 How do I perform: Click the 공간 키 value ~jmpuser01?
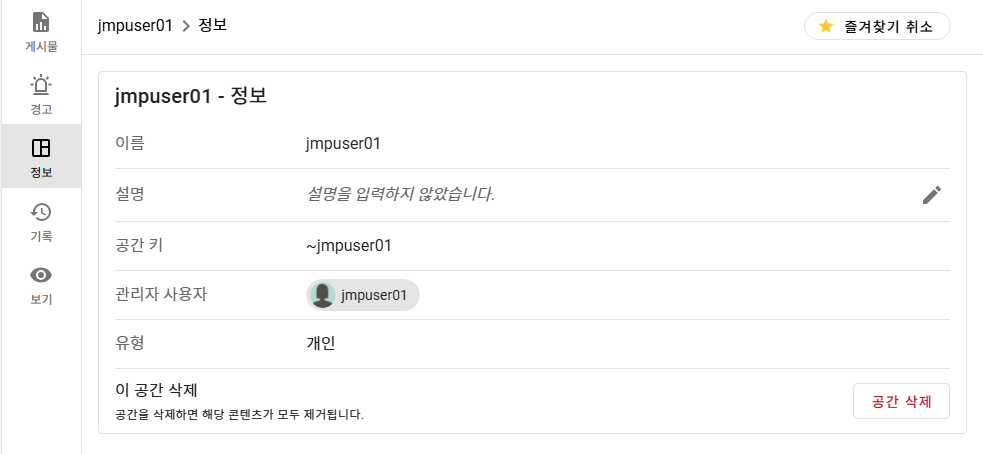pyautogui.click(x=348, y=245)
